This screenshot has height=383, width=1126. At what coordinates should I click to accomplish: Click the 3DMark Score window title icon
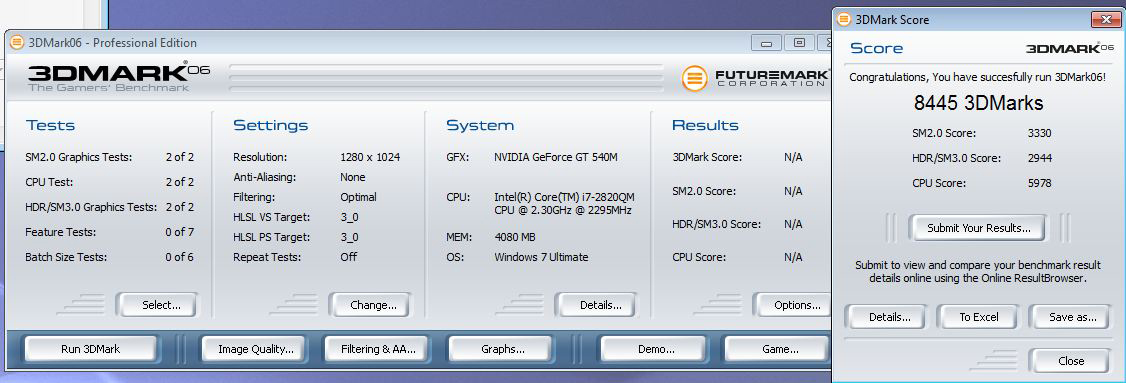point(843,19)
